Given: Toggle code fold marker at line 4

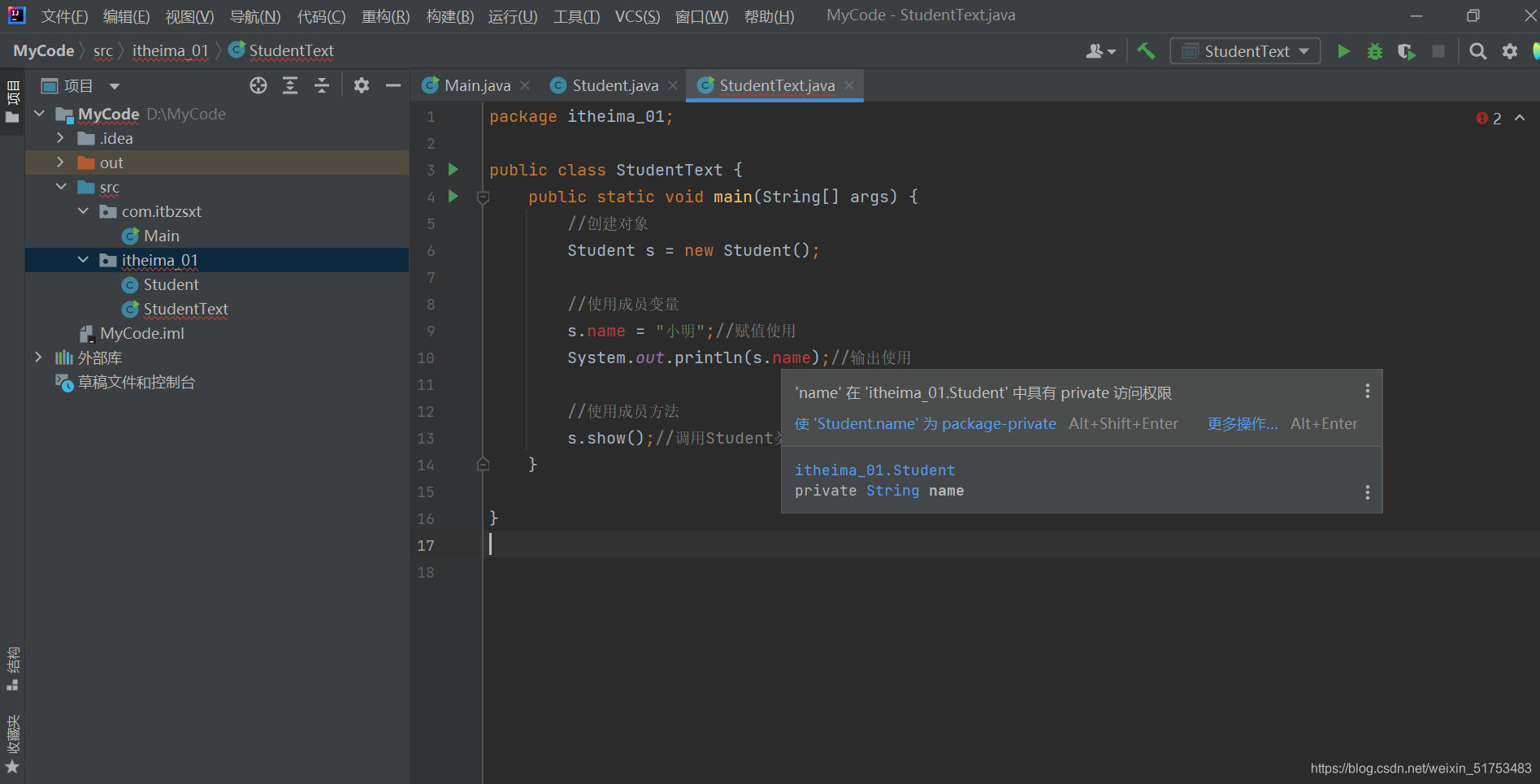Looking at the screenshot, I should coord(483,197).
